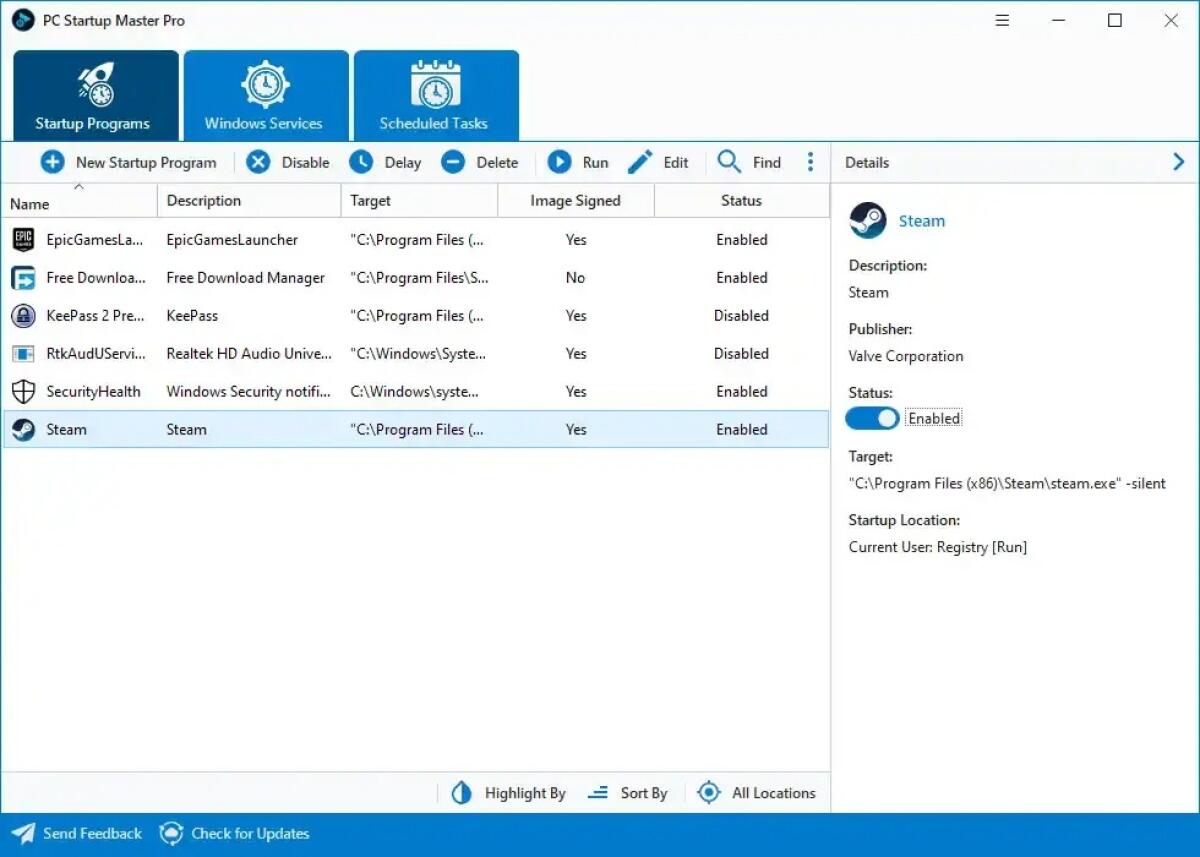
Task: Open the Scheduled Tasks tab
Action: pyautogui.click(x=436, y=94)
